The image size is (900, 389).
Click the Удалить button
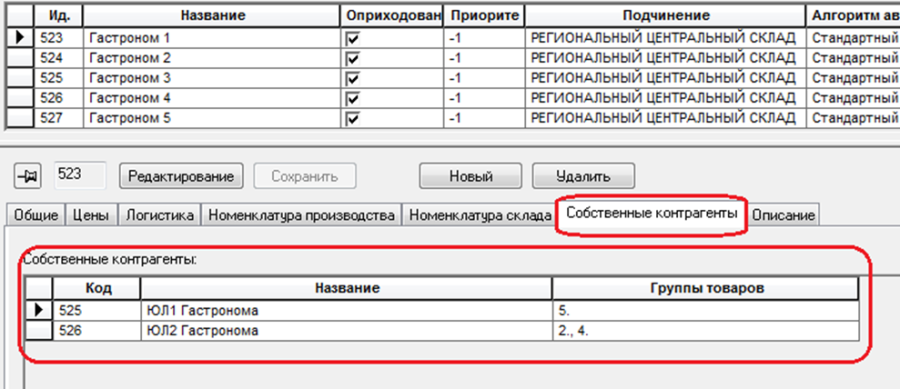pos(583,176)
